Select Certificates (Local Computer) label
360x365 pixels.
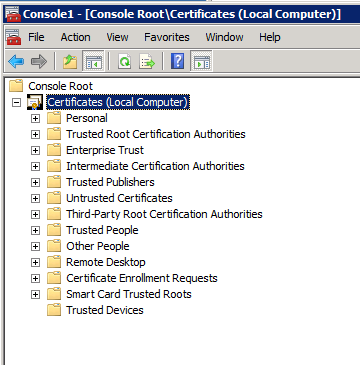pos(118,102)
